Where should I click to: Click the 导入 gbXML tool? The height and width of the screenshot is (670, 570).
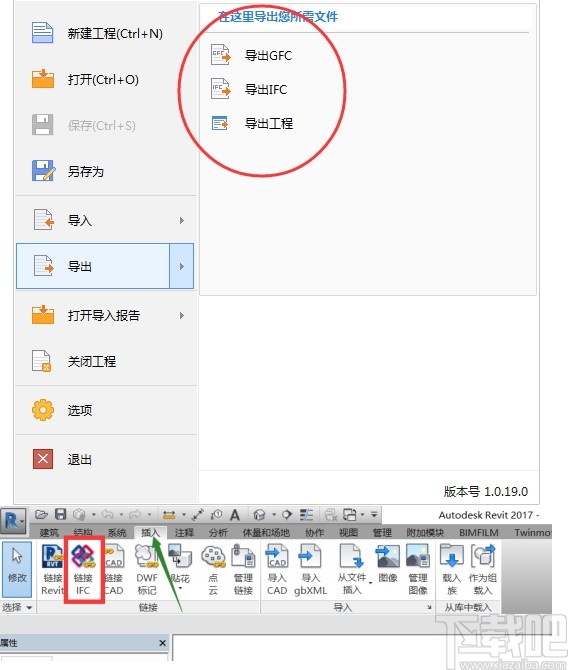[311, 570]
